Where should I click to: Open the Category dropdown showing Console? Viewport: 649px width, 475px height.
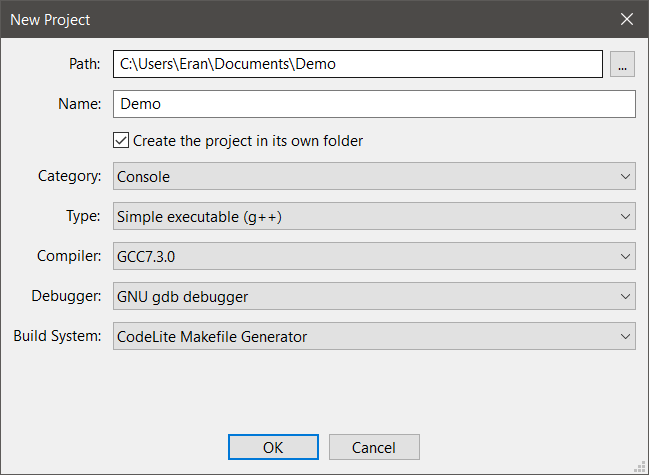pos(374,176)
